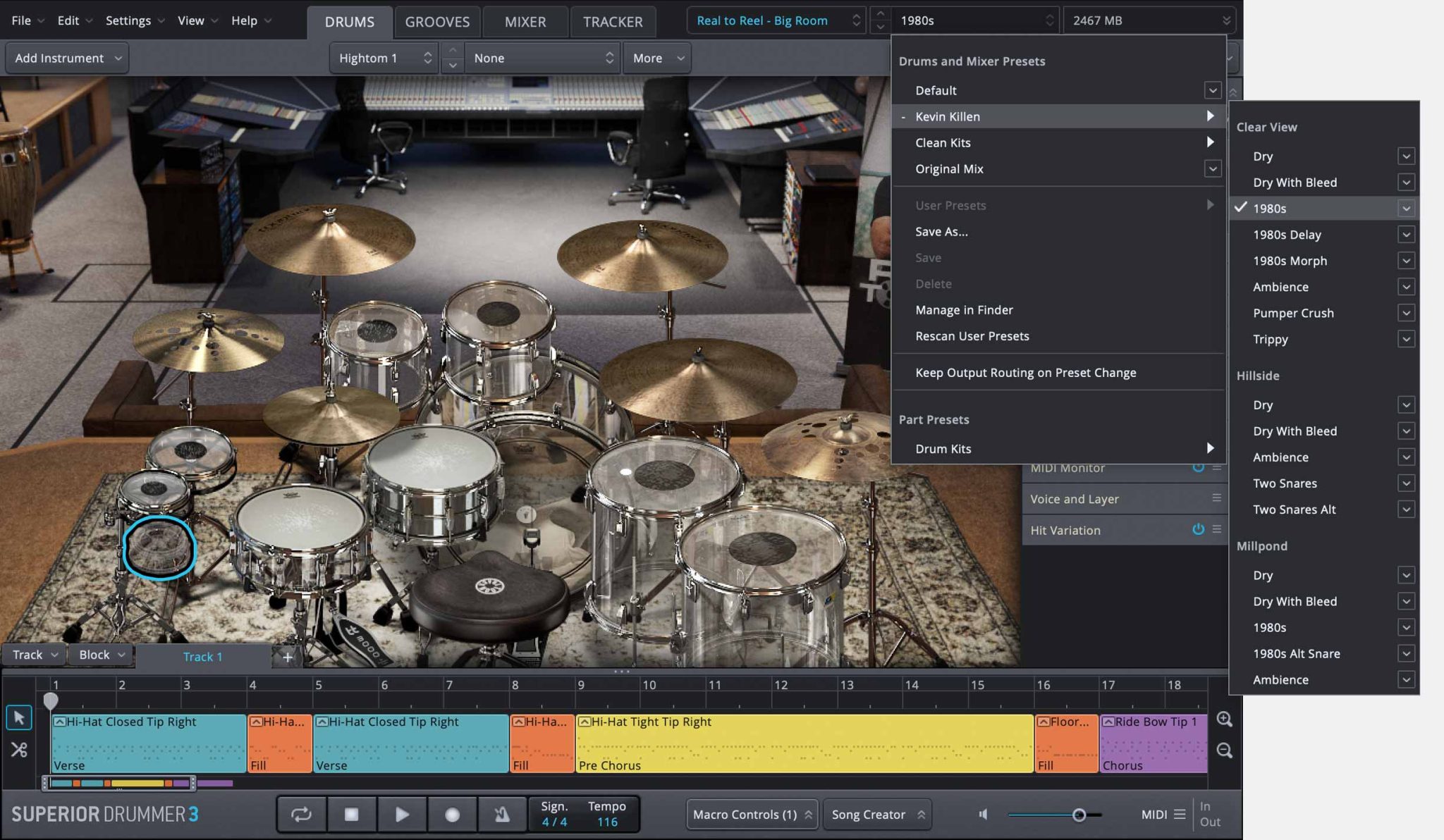Select the yellow Pre Chorus block
Image resolution: width=1444 pixels, height=840 pixels.
[x=804, y=743]
